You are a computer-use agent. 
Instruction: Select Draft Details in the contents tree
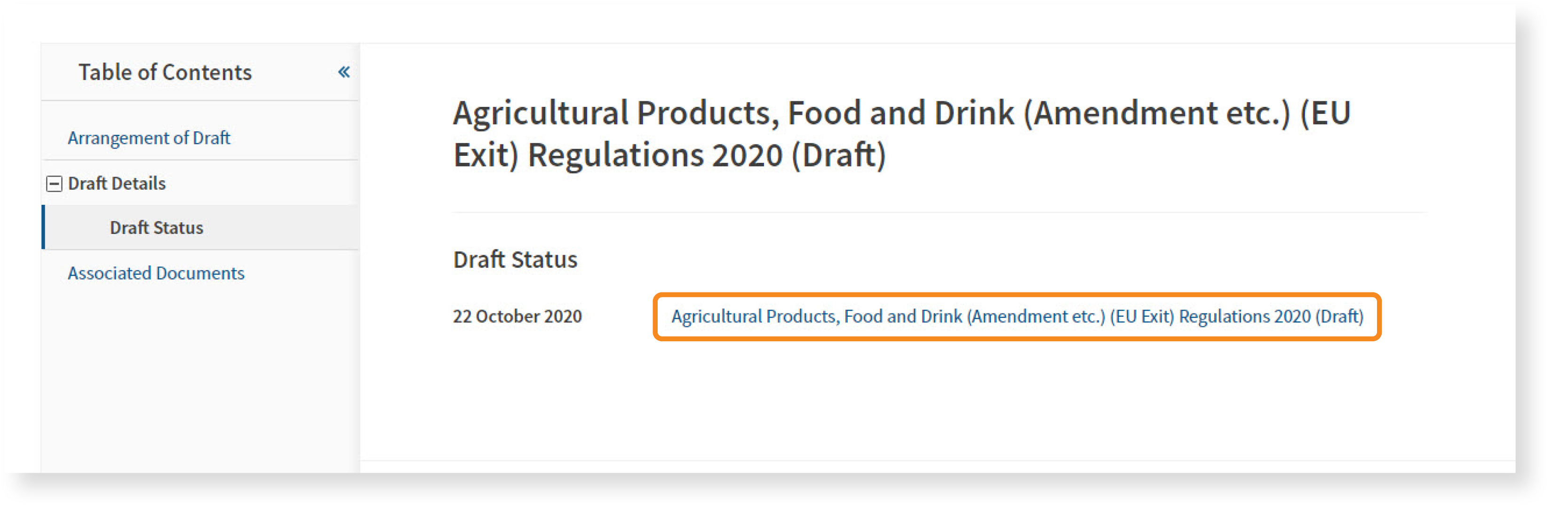[x=116, y=184]
